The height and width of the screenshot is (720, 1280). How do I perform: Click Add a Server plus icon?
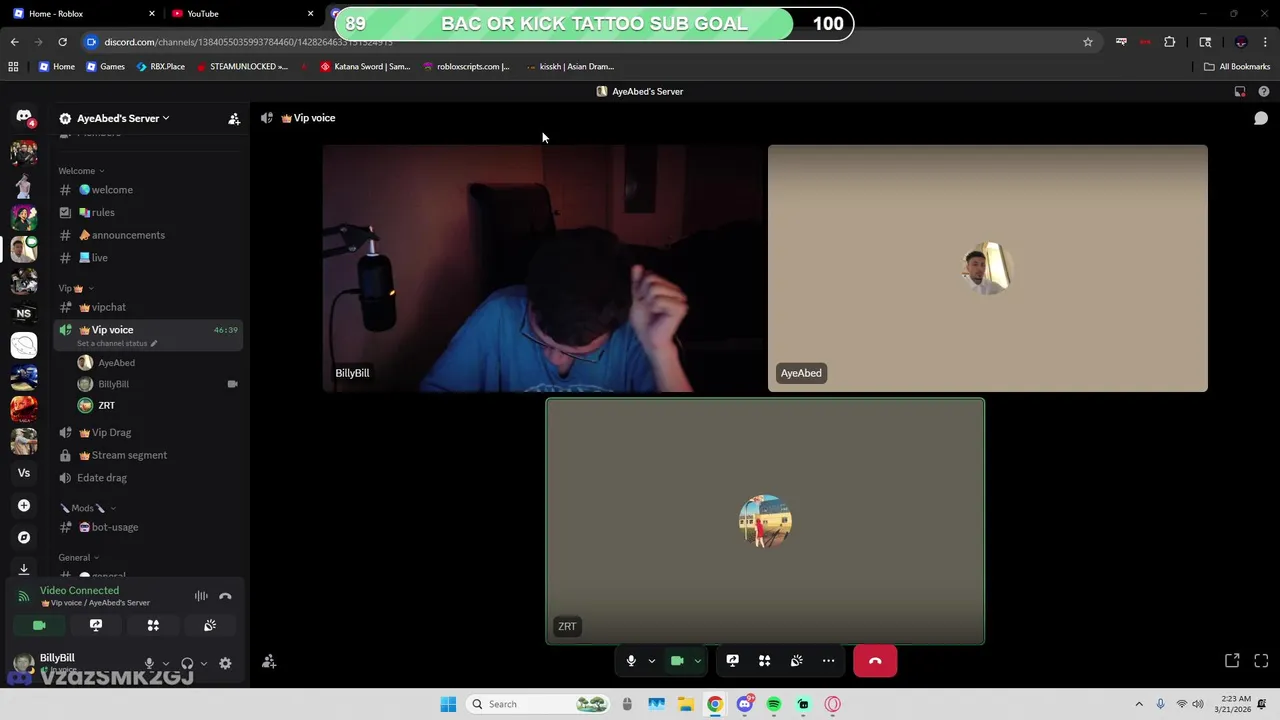24,505
